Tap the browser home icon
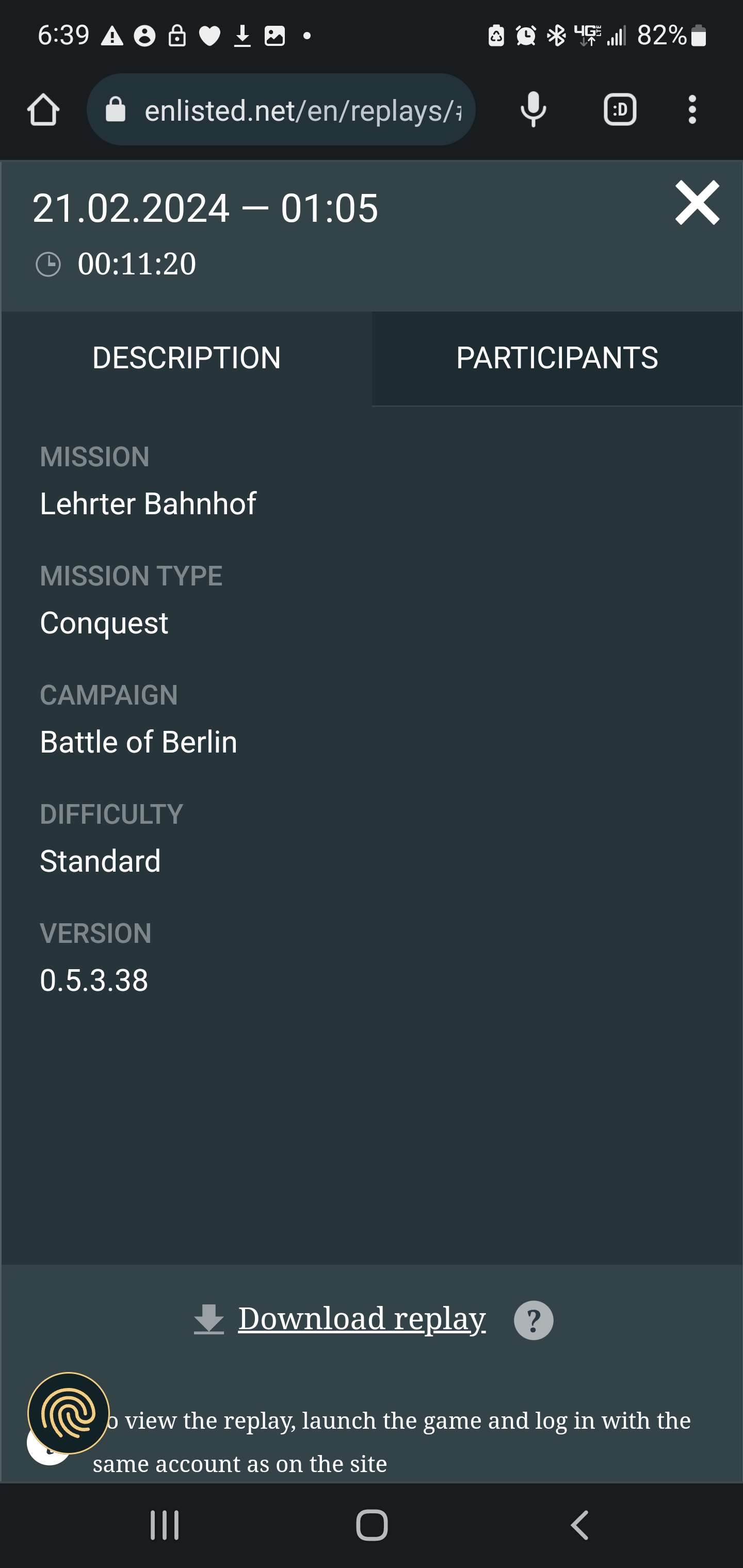The height and width of the screenshot is (1568, 743). click(43, 110)
